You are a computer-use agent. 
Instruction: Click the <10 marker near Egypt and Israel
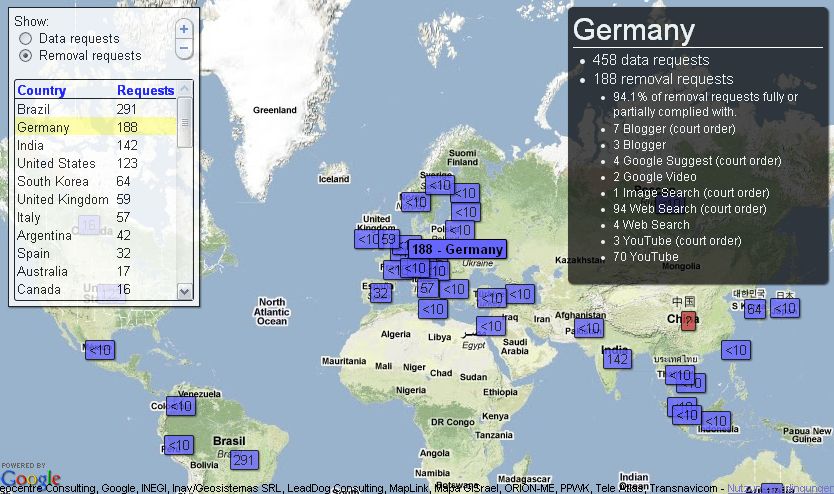coord(491,326)
